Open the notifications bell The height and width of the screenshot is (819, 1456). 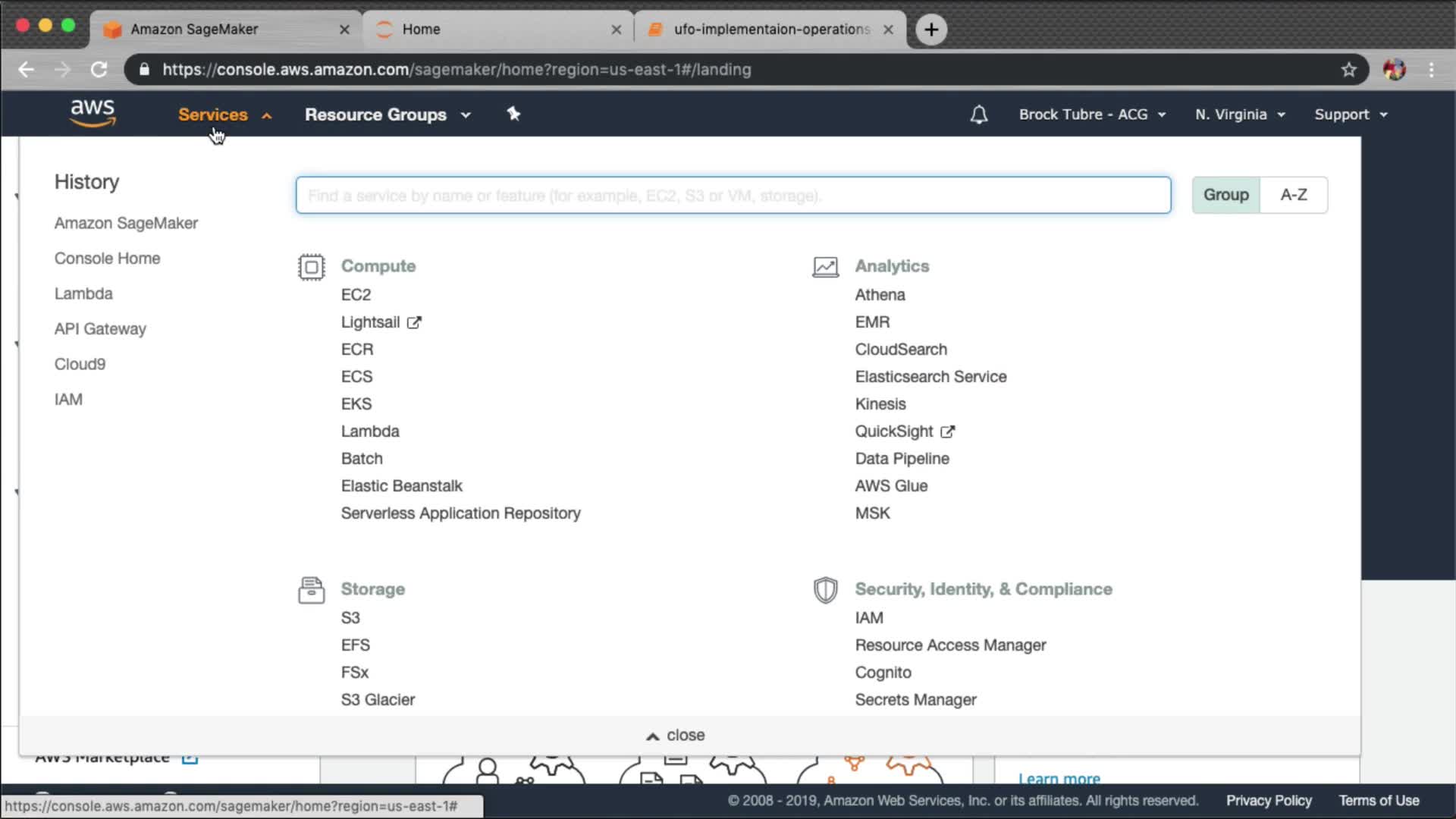point(978,115)
